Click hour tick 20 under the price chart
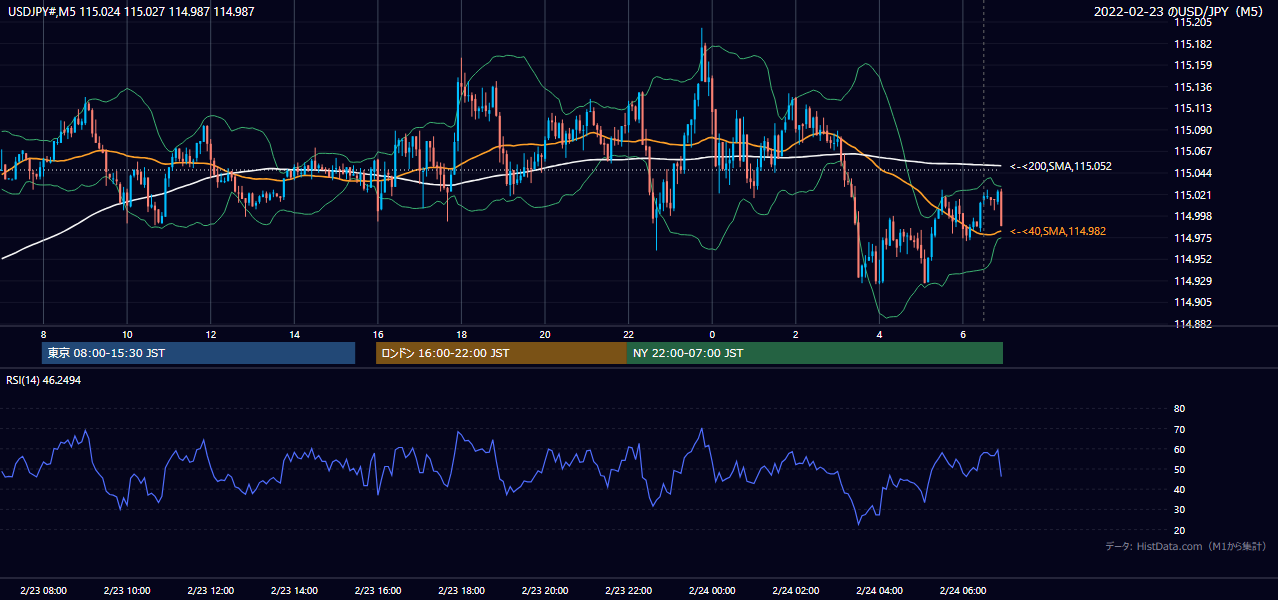Viewport: 1278px width, 600px height. click(x=544, y=334)
